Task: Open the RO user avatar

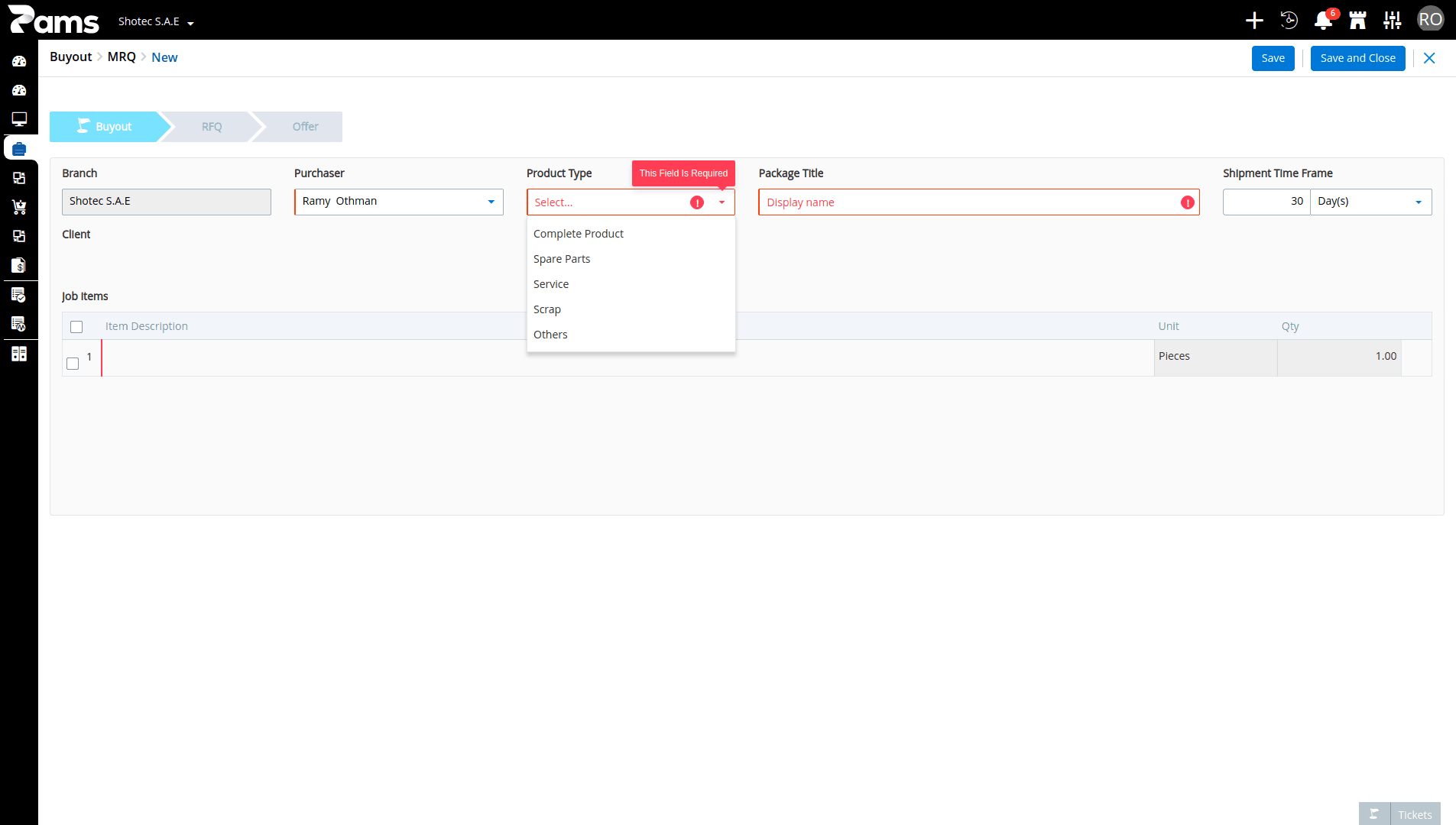Action: click(x=1430, y=19)
